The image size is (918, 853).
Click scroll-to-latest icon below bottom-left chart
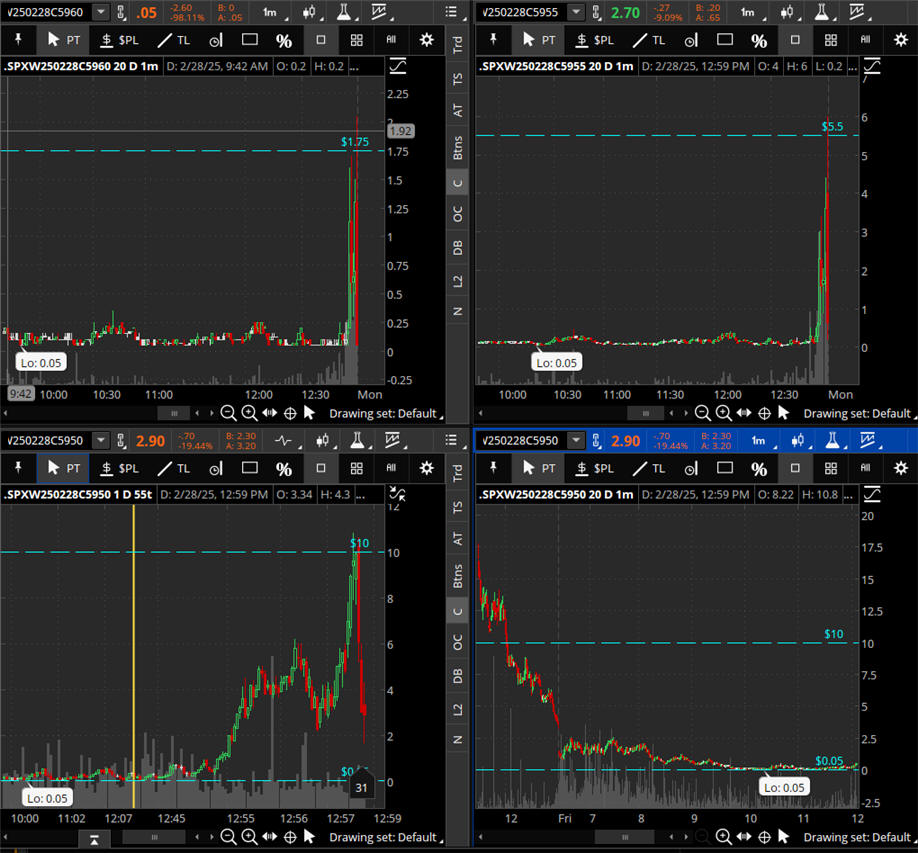click(x=94, y=841)
